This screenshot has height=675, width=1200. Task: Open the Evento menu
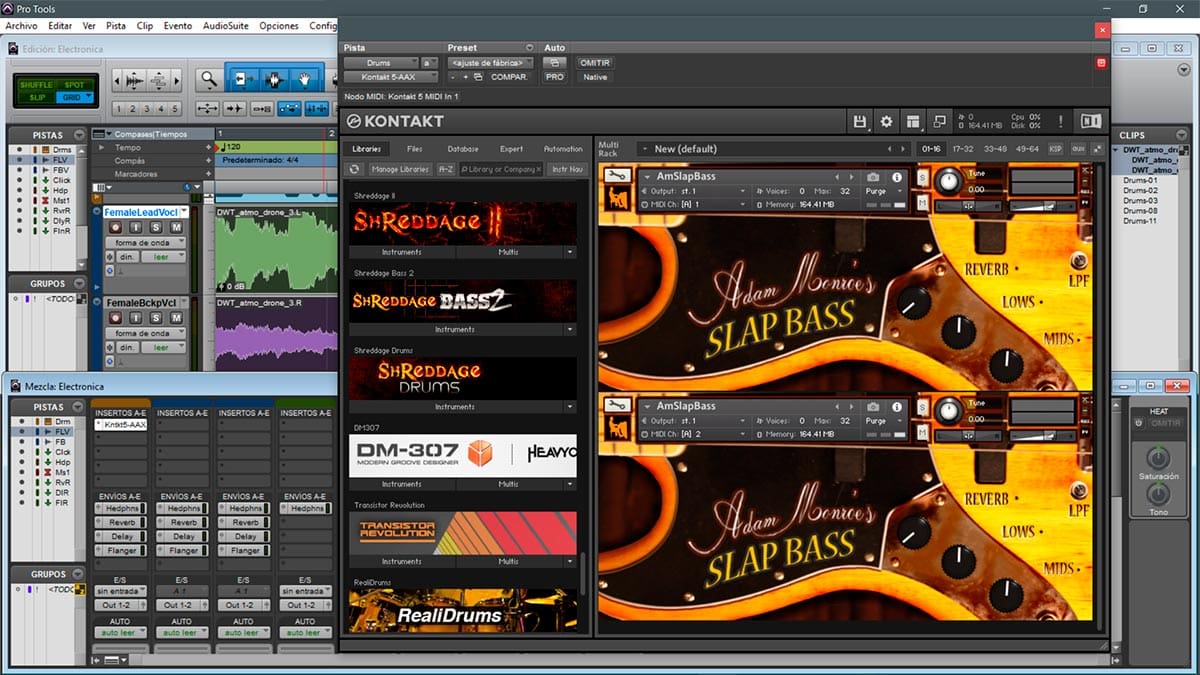(x=178, y=25)
